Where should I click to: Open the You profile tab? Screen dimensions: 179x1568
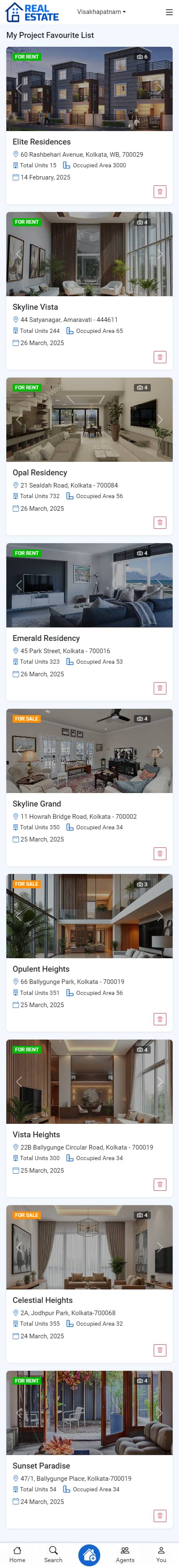[161, 1555]
